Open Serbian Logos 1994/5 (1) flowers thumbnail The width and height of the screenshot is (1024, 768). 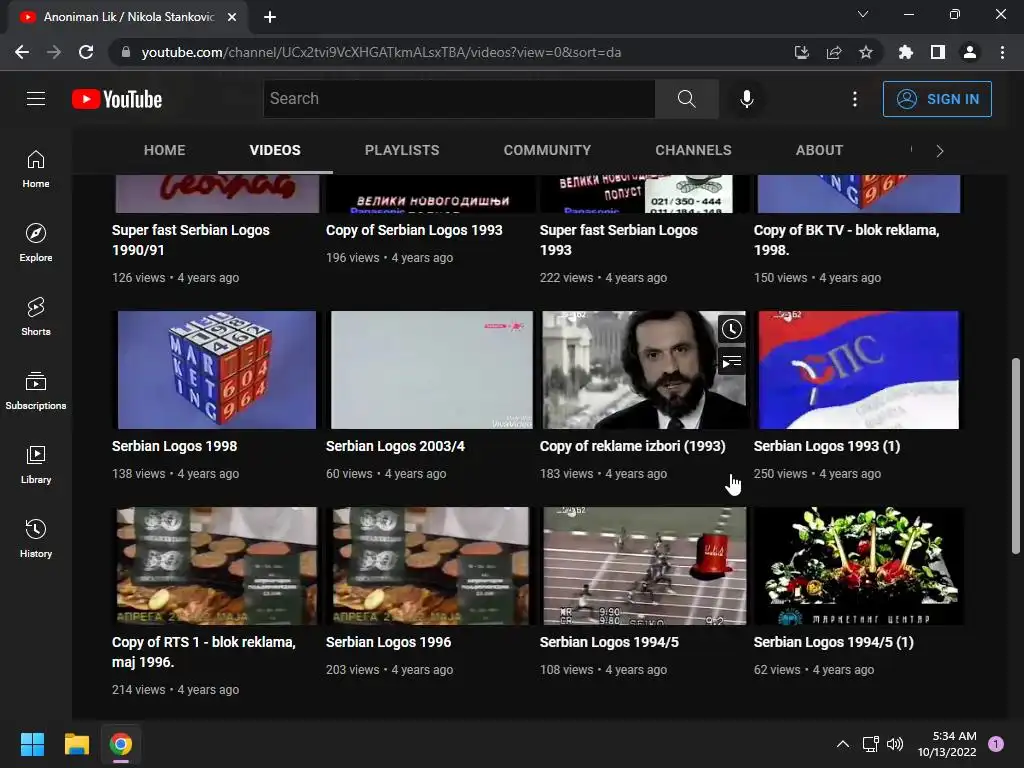[x=858, y=566]
